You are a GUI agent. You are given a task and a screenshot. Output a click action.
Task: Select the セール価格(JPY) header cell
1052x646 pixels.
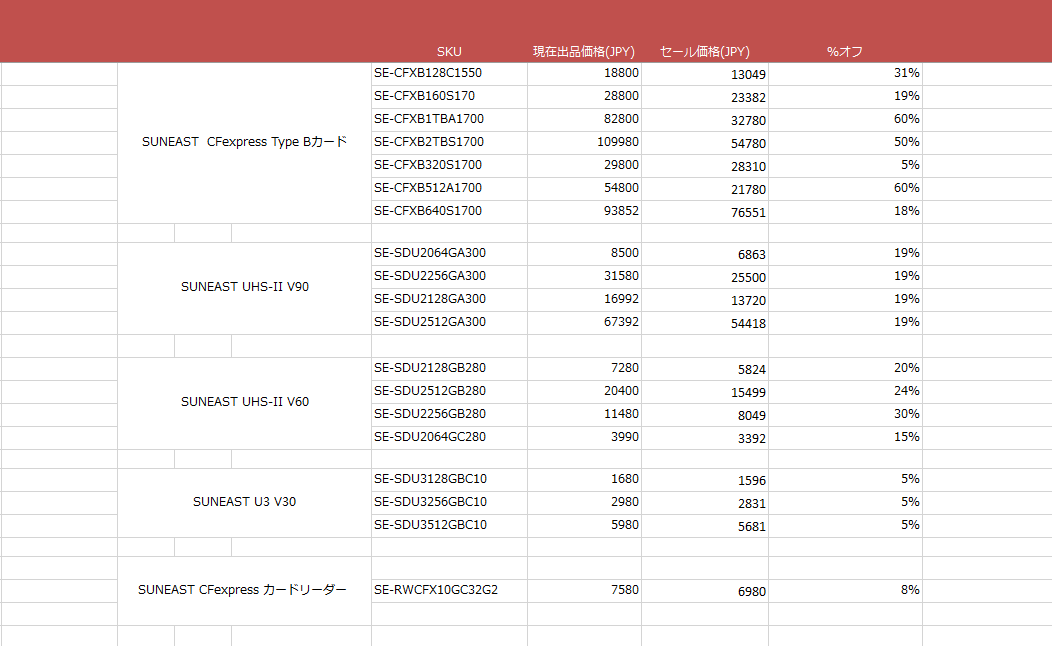click(704, 52)
